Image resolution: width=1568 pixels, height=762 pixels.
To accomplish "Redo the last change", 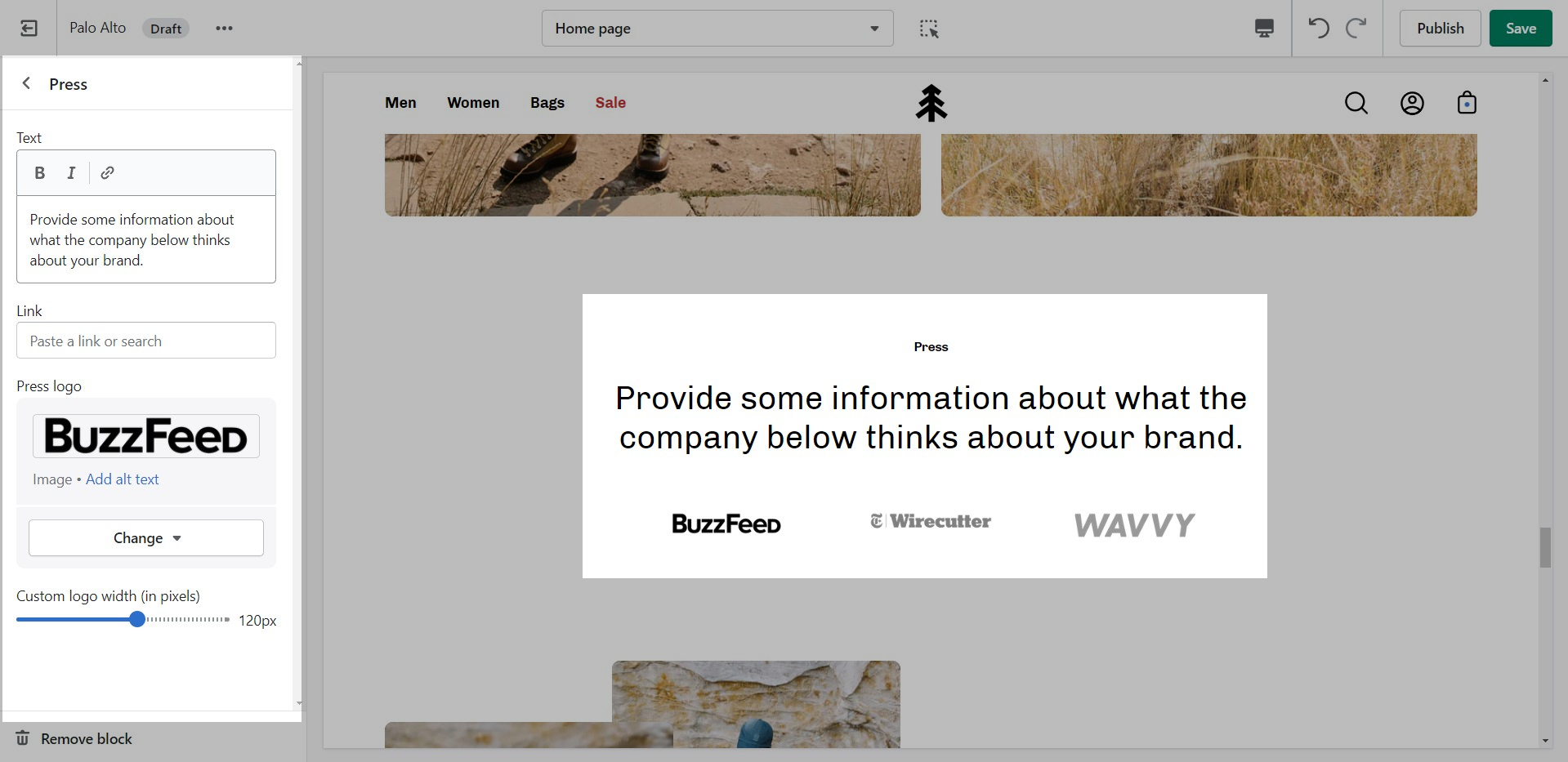I will tap(1356, 29).
